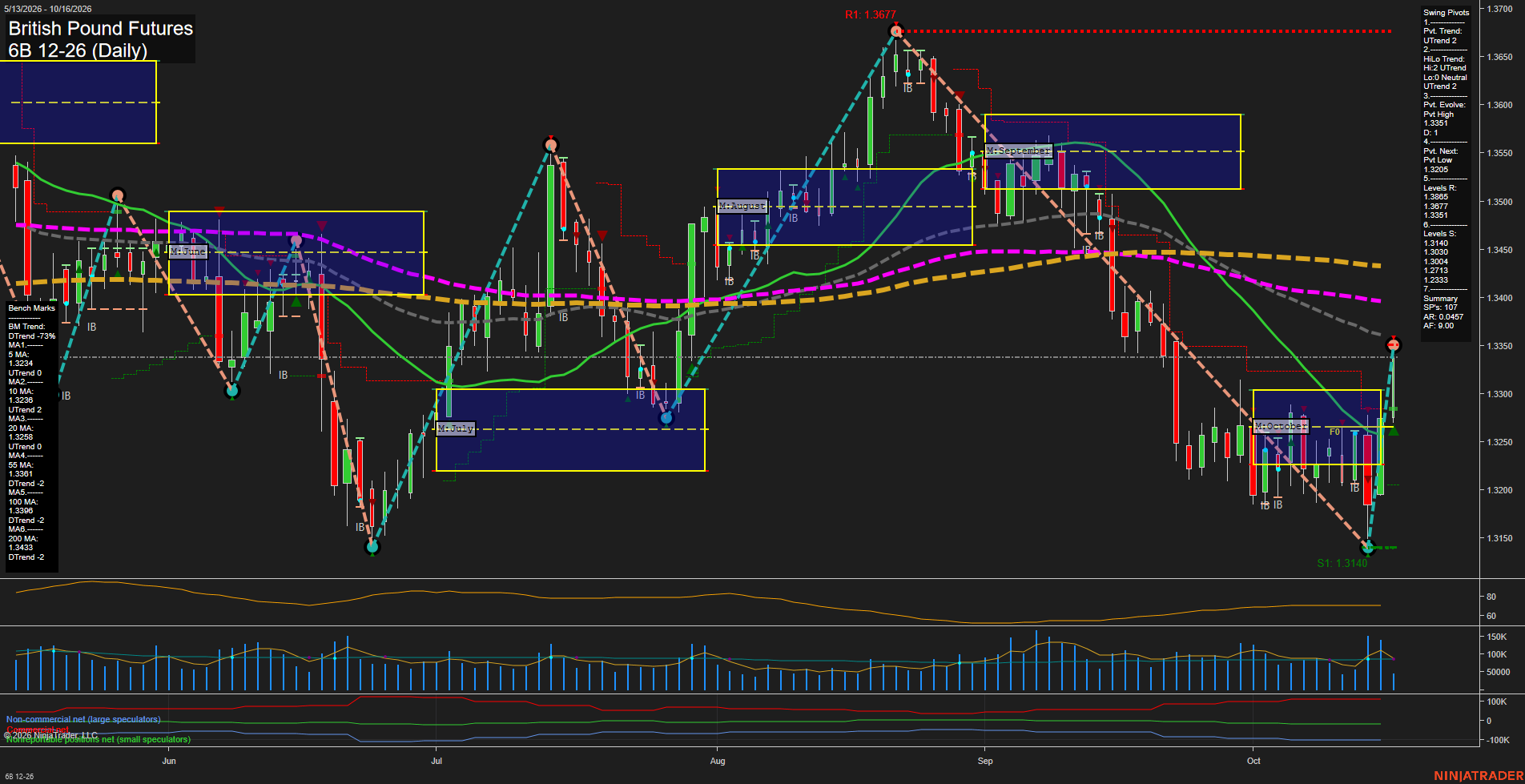Click the M:June session box label
This screenshot has width=1525, height=784.
(188, 251)
